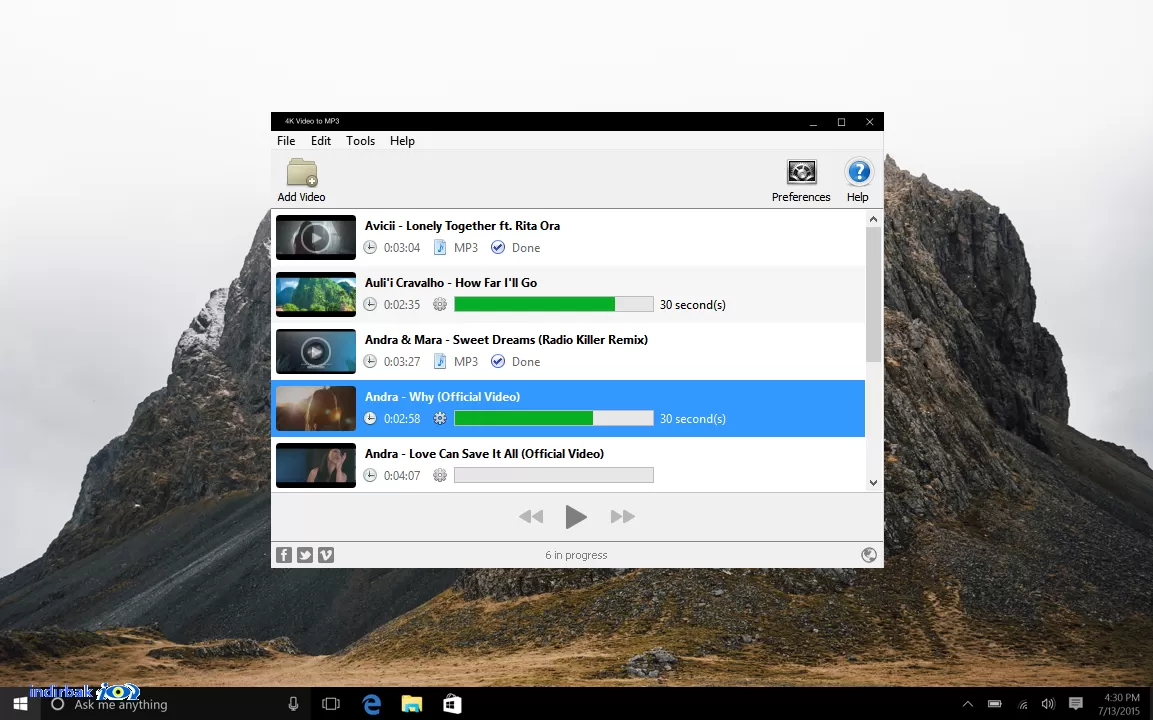Click the Ask me anything search box
Viewport: 1153px width, 720px height.
[x=175, y=704]
